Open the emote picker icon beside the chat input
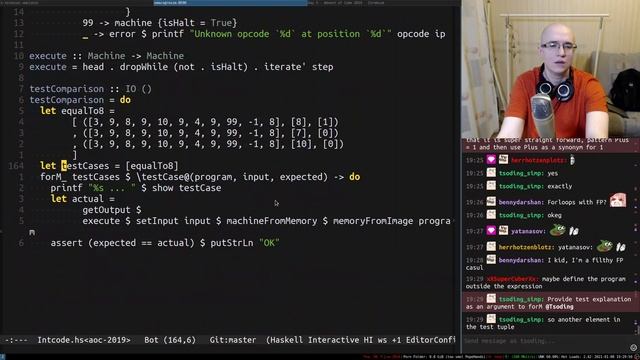The image size is (640, 360). [633, 348]
